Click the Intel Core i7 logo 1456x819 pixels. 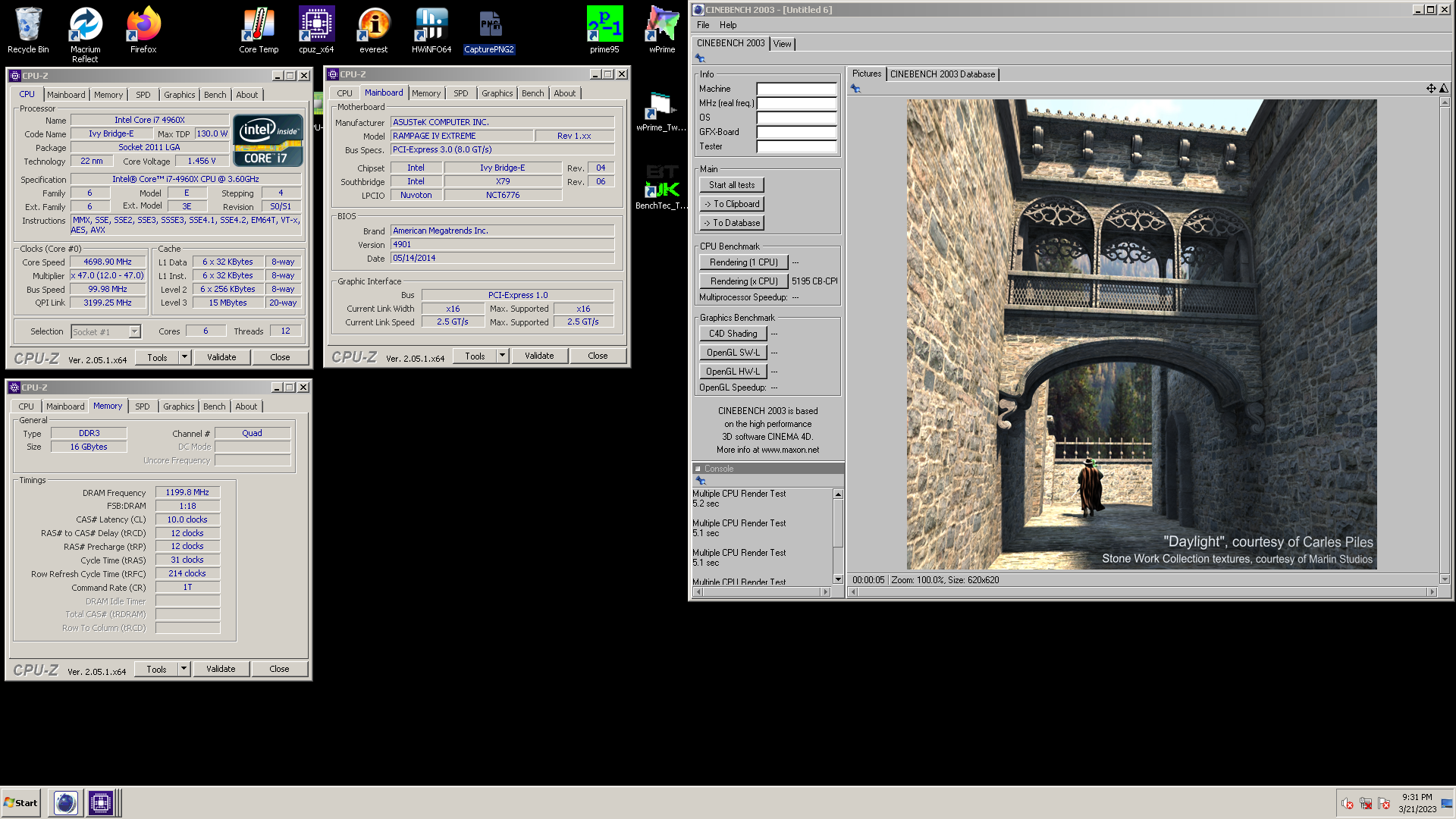(x=268, y=140)
